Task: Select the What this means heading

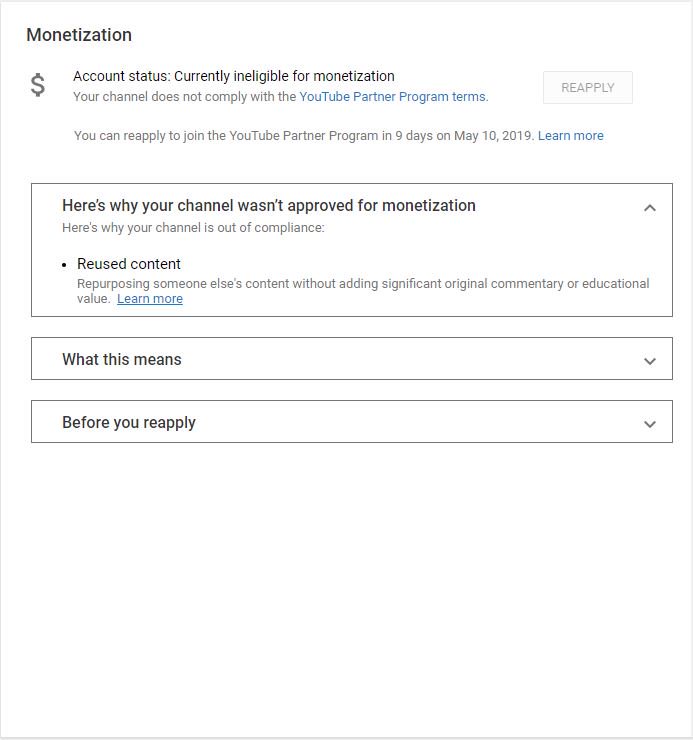Action: [122, 360]
